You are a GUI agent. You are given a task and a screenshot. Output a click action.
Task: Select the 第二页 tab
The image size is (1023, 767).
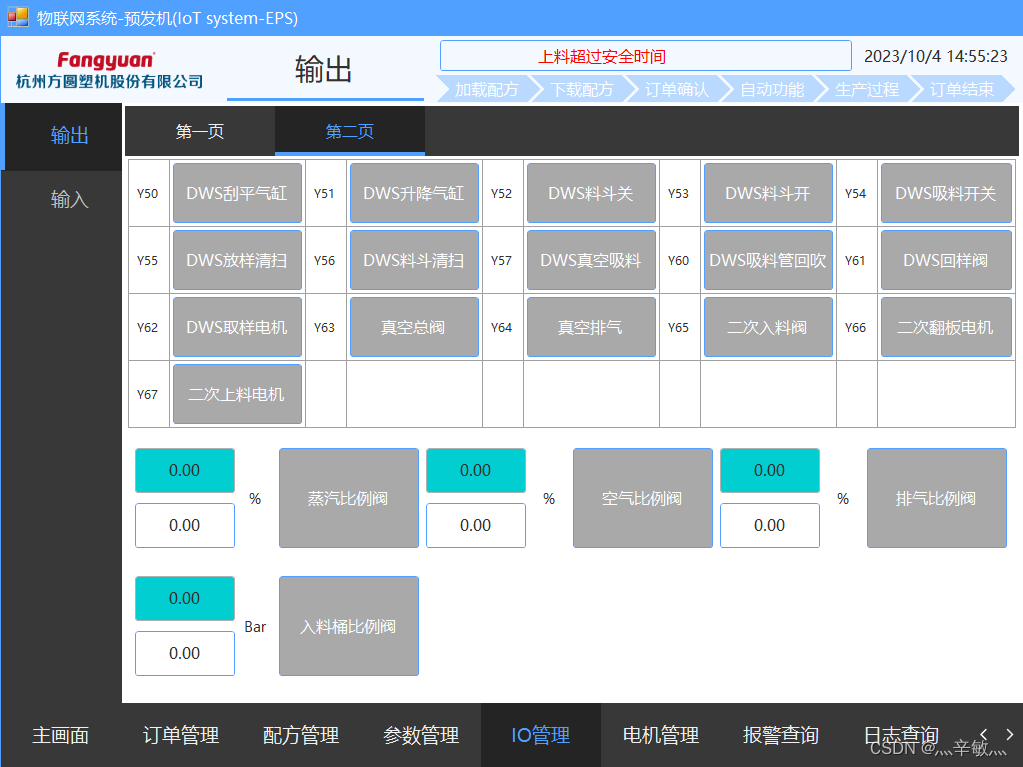click(x=350, y=131)
